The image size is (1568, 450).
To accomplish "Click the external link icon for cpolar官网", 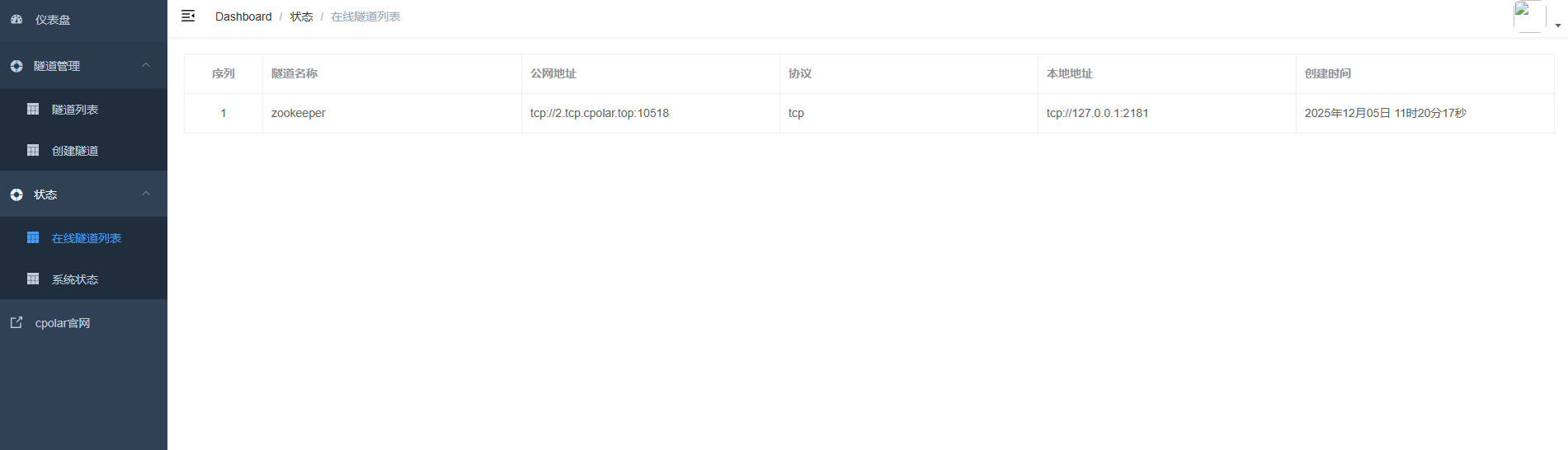I will click(x=16, y=322).
